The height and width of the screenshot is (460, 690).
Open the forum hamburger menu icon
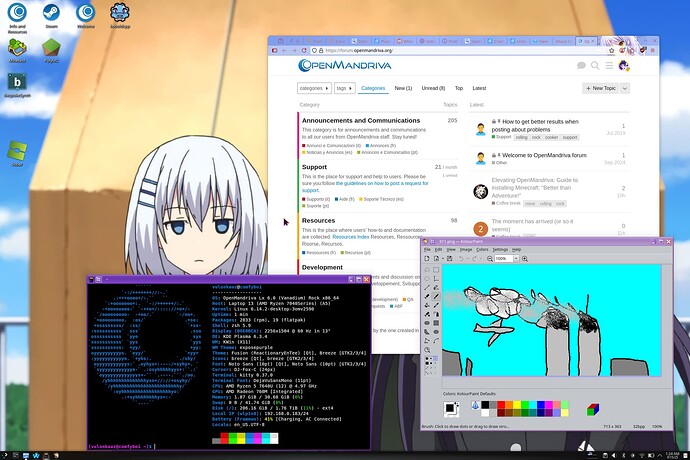609,66
